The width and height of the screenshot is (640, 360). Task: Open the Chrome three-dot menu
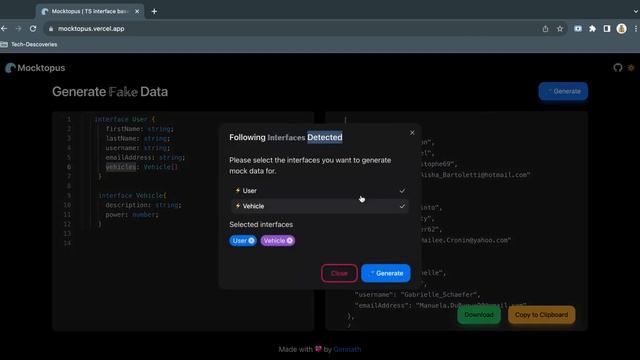(636, 29)
